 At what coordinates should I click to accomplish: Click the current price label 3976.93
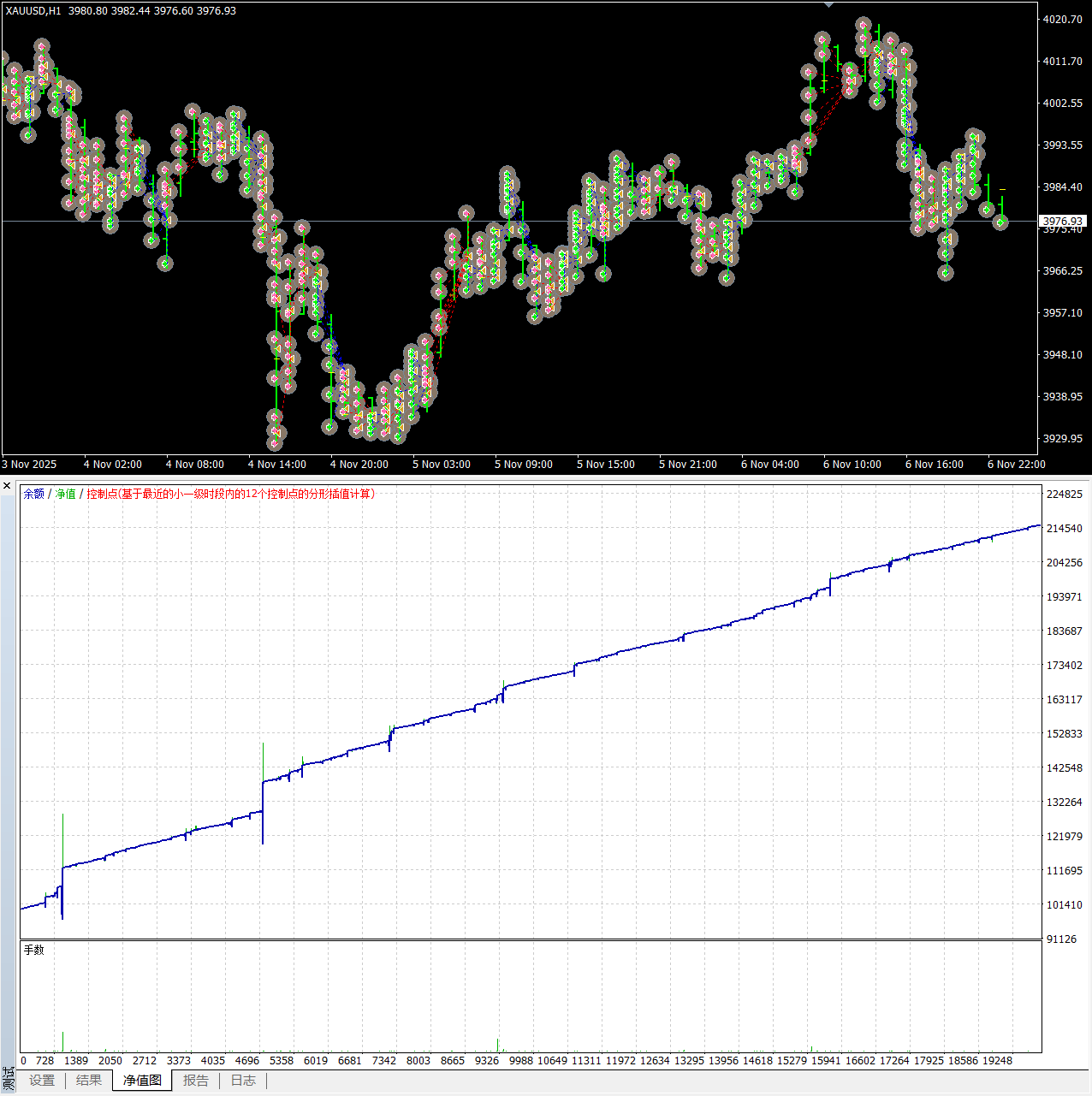[x=1062, y=221]
